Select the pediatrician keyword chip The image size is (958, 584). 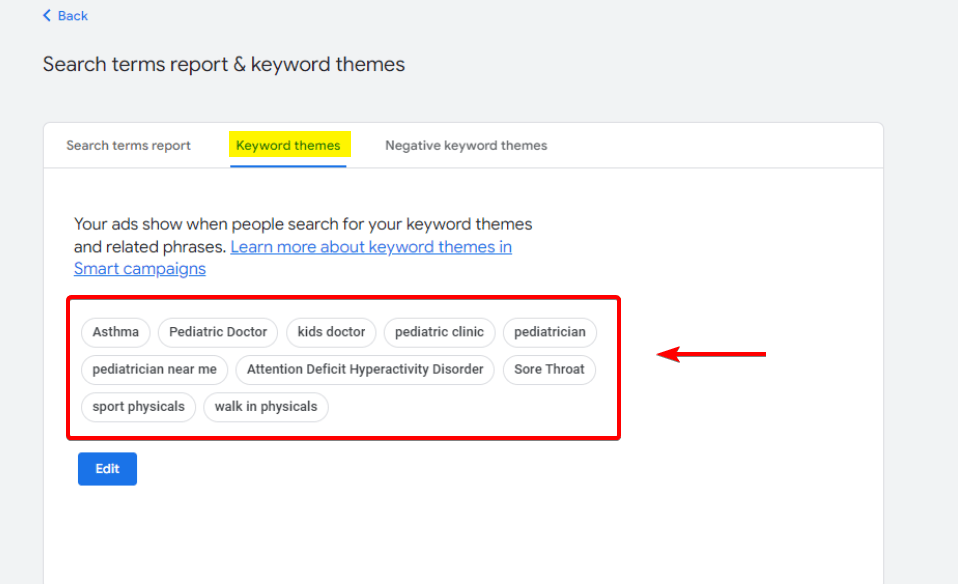[549, 332]
